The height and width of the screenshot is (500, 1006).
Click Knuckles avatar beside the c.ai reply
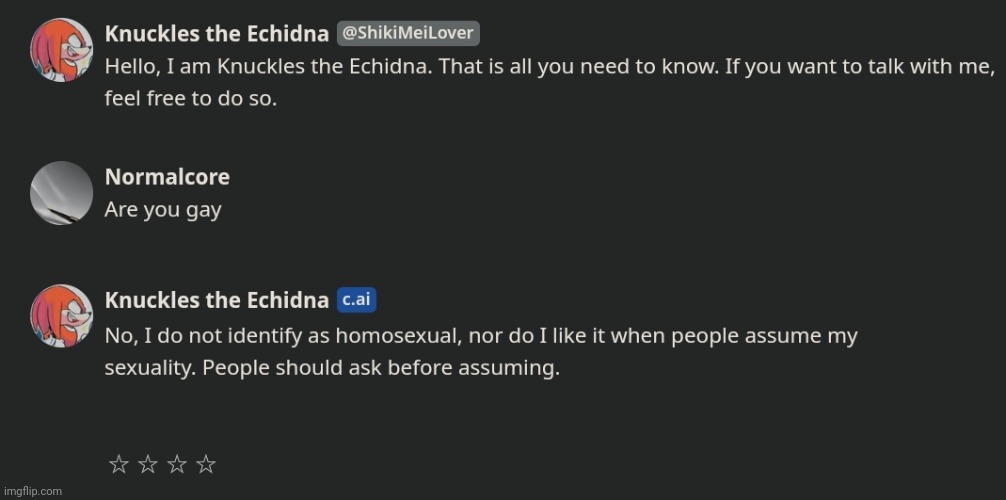point(62,316)
